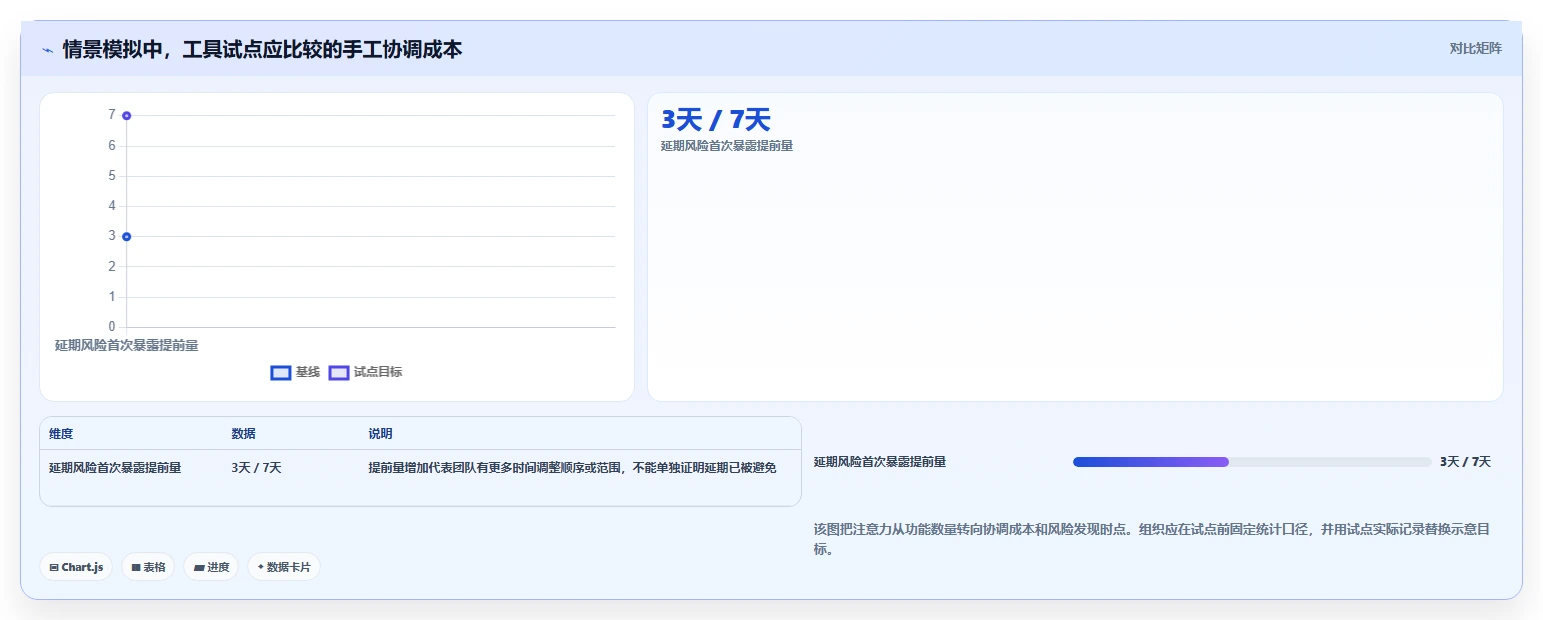This screenshot has width=1543, height=620.
Task: Click the explanation cell starting 提前量增加代表团队
Action: pyautogui.click(x=572, y=468)
